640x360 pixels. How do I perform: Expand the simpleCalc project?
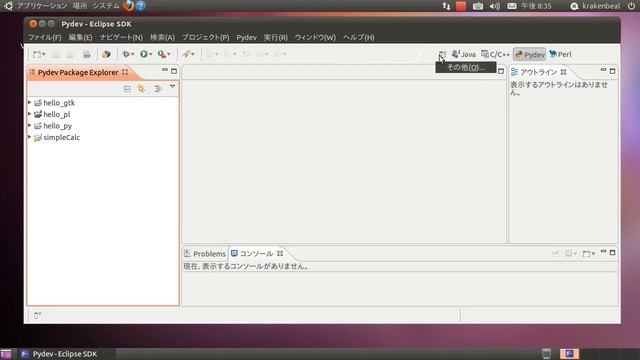[x=29, y=137]
